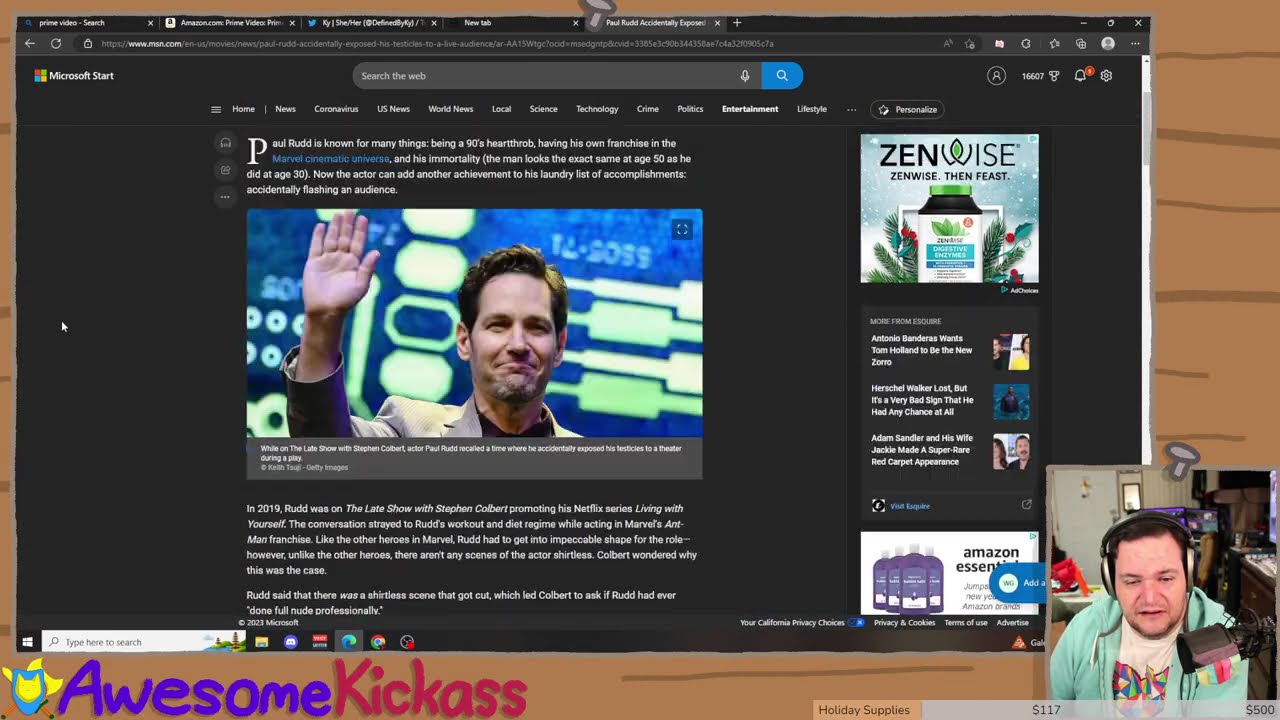Open the Politics navigation item

click(690, 109)
